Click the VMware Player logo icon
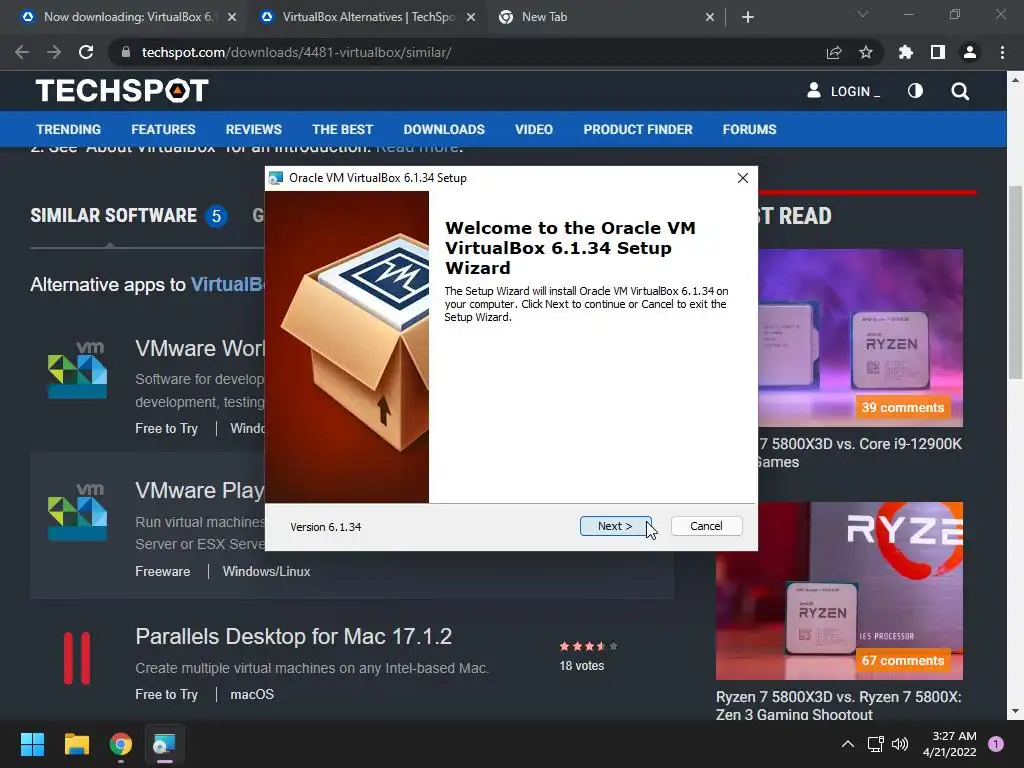Screen dimensions: 1024x768 point(77,512)
